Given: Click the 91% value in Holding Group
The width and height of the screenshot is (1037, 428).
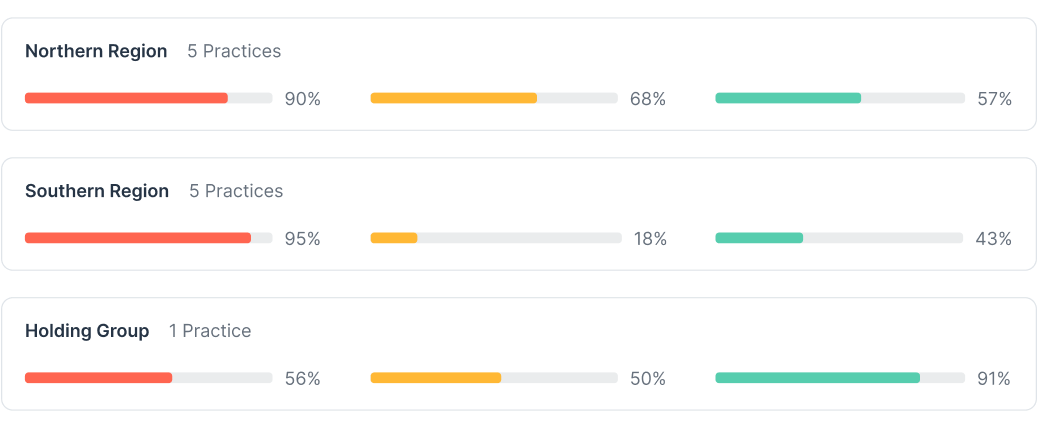Looking at the screenshot, I should (x=994, y=379).
